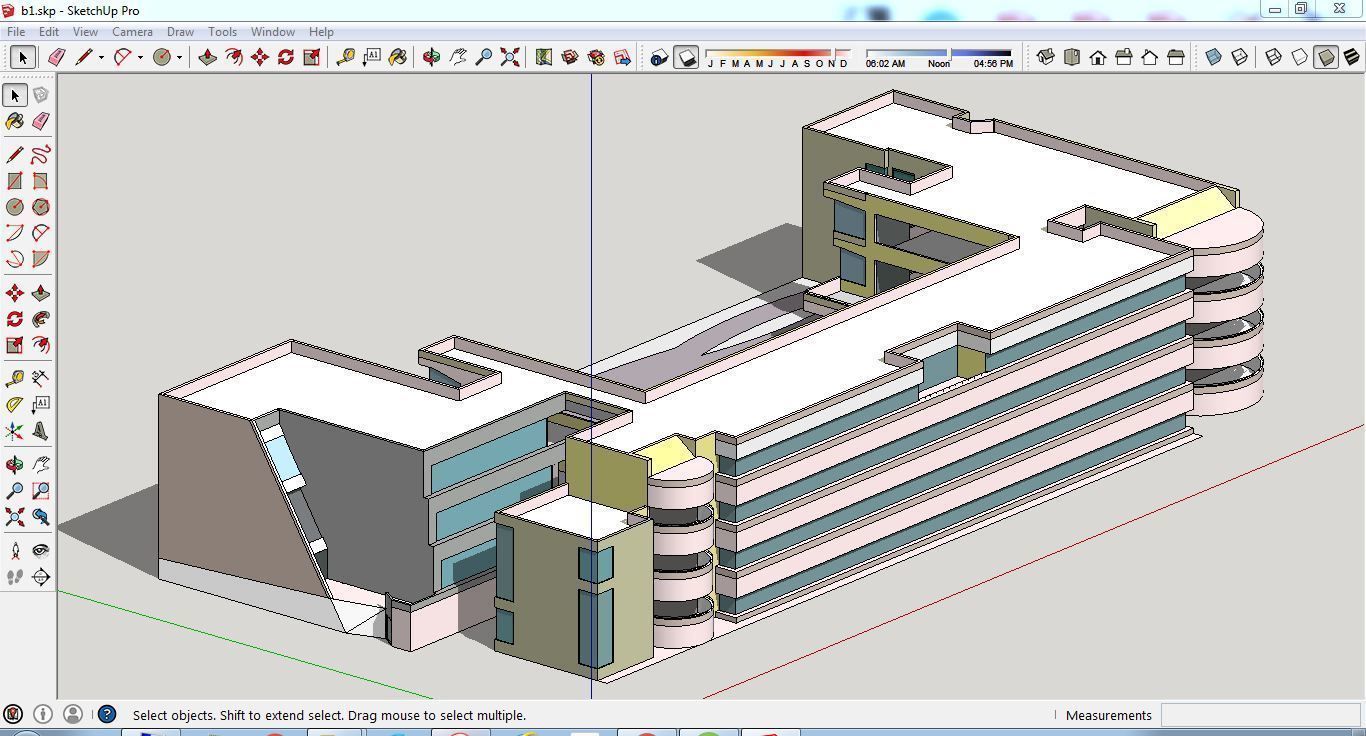The image size is (1366, 736).
Task: Open Instructor via question mark icon
Action: point(107,714)
